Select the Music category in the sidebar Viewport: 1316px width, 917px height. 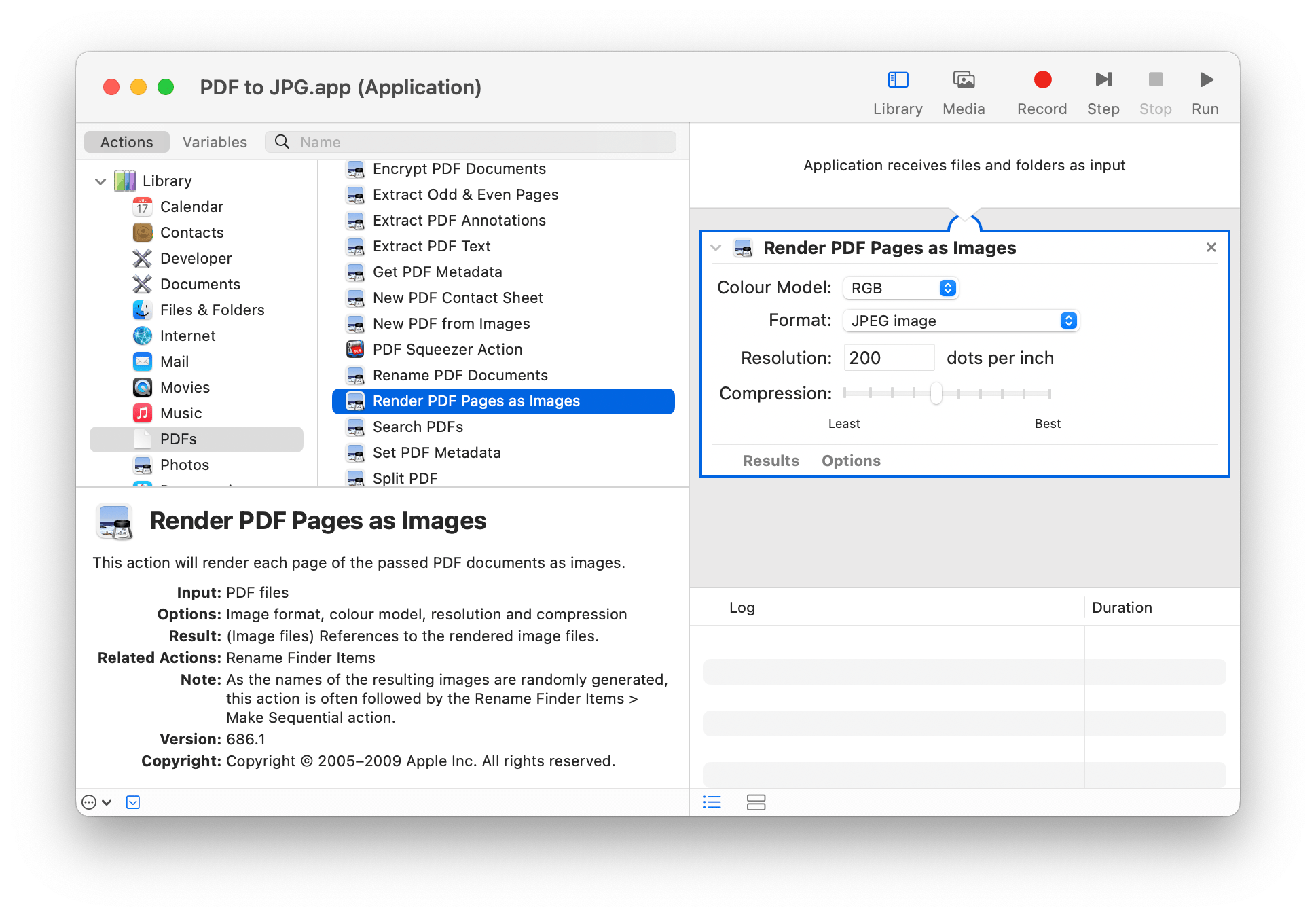click(x=181, y=413)
